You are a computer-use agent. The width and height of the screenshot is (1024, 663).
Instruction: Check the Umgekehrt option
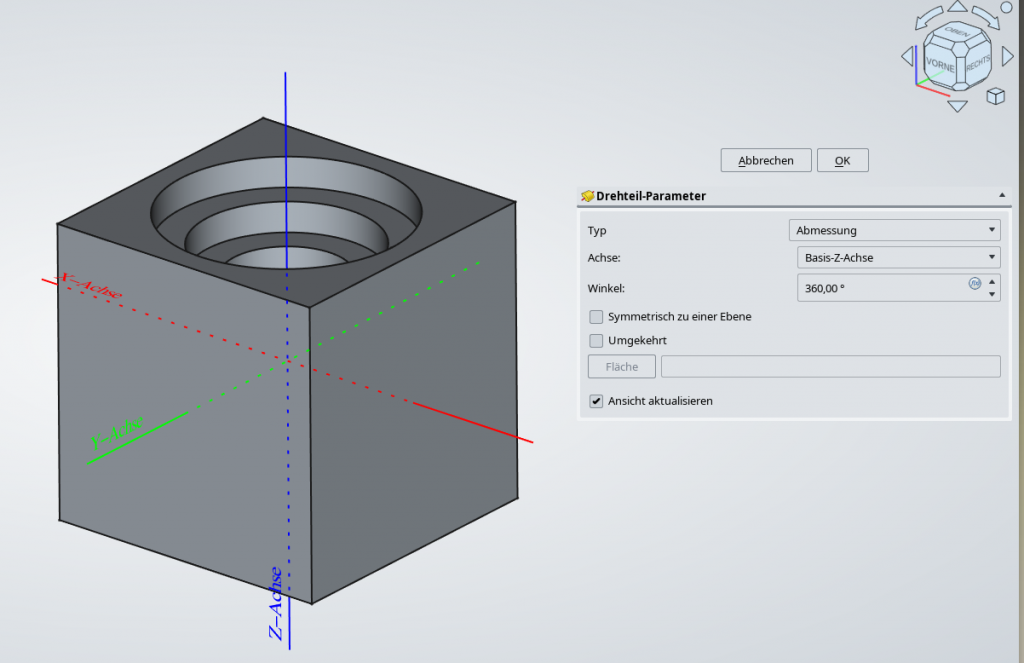tap(597, 341)
